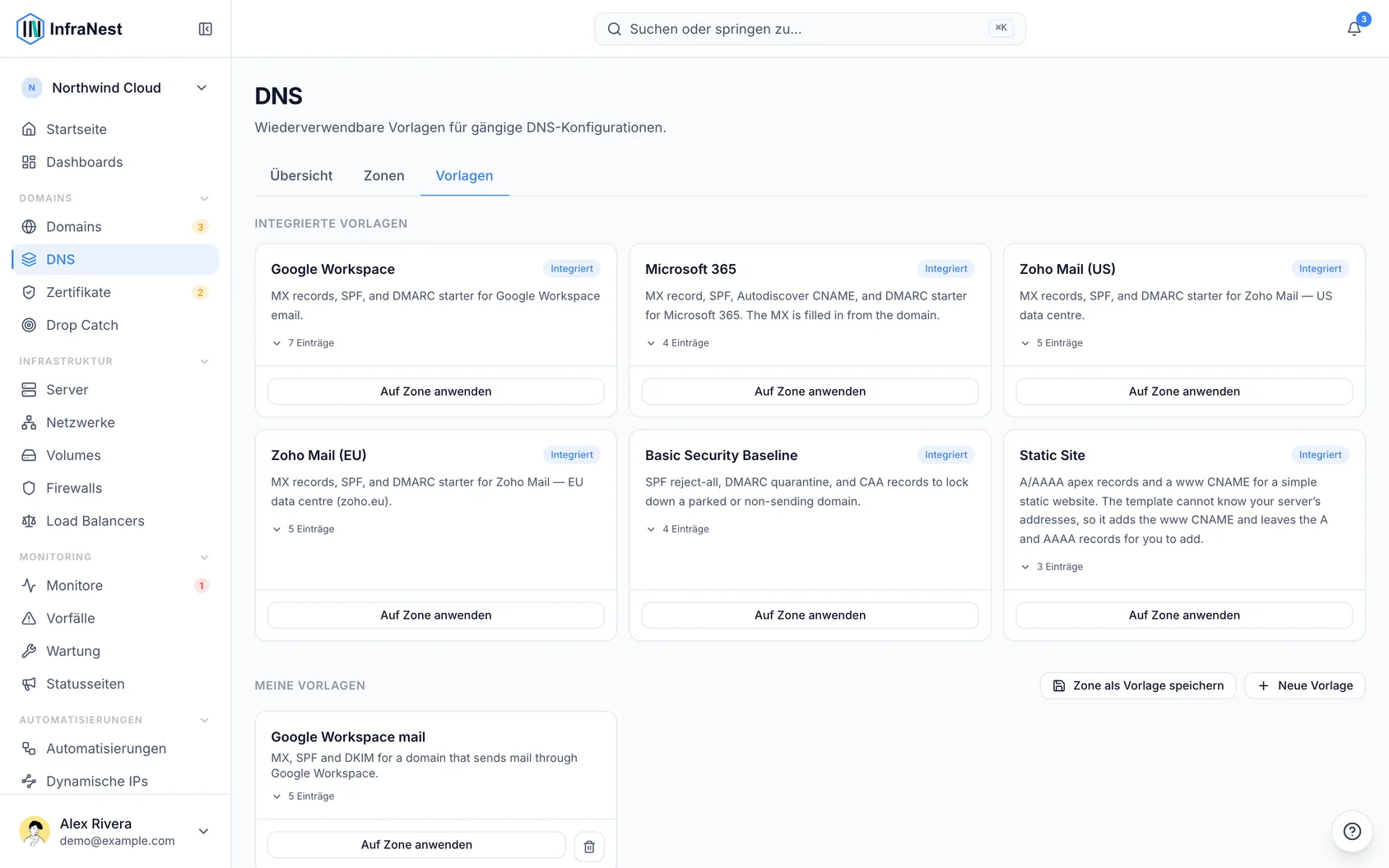1389x868 pixels.
Task: Open Northwind Cloud organization switcher
Action: click(115, 88)
